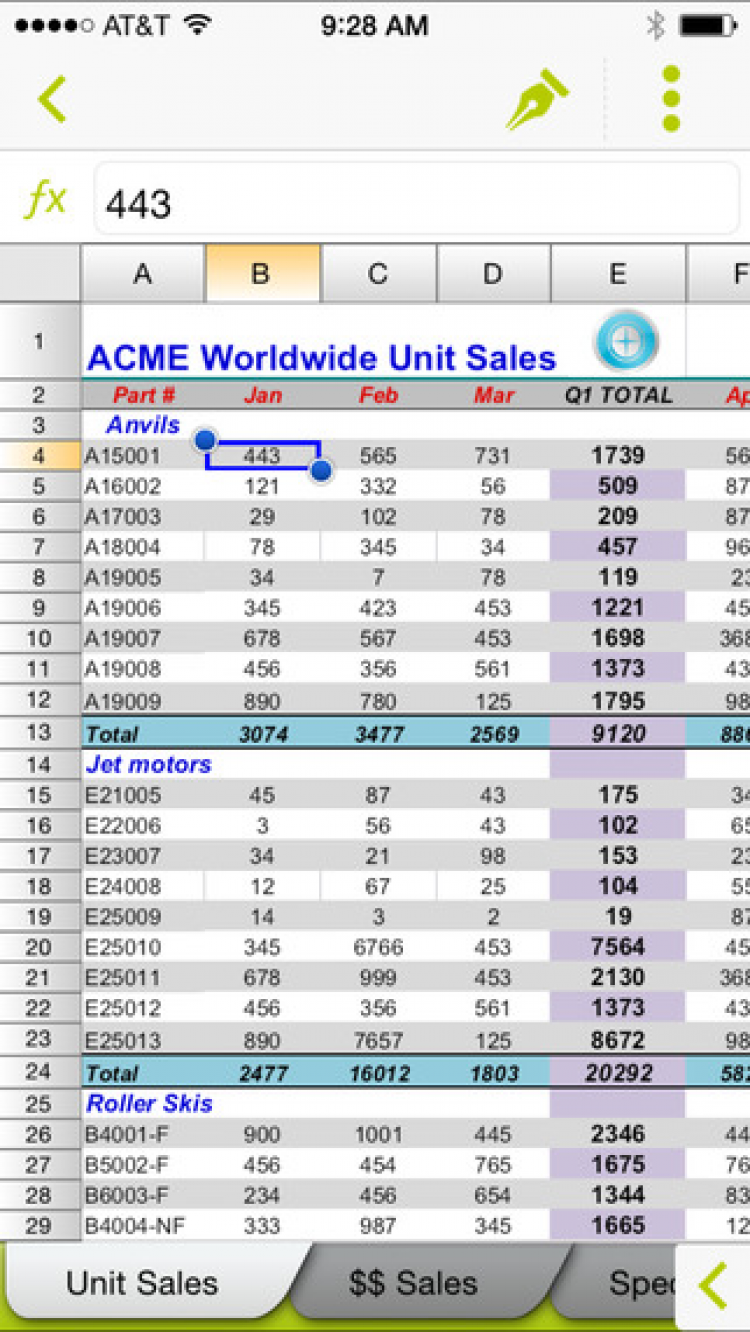Click the selected cell containing 443

coord(262,456)
